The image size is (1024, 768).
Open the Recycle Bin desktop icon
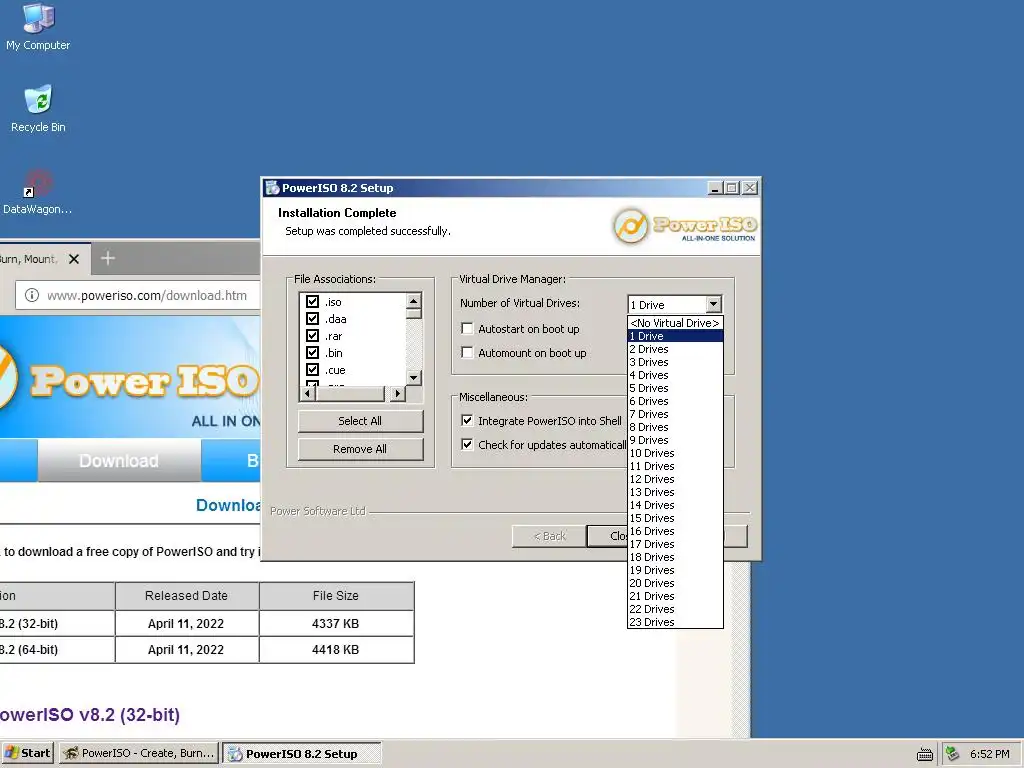point(38,109)
